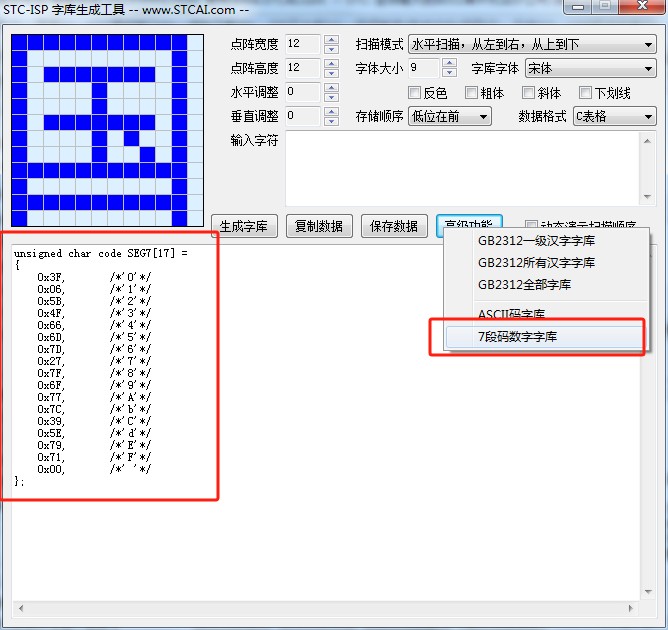Increase the 字体大小 value with up arrow
The image size is (668, 630).
[x=449, y=63]
